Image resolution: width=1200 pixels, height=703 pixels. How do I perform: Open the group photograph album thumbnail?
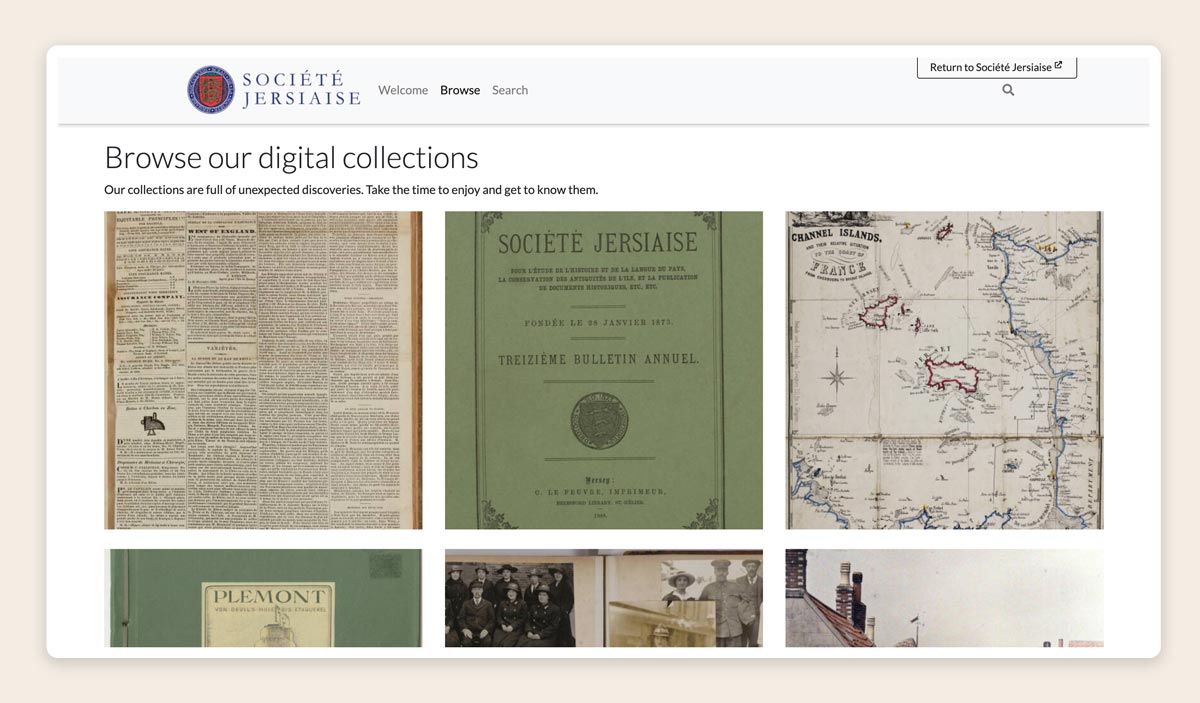(603, 598)
